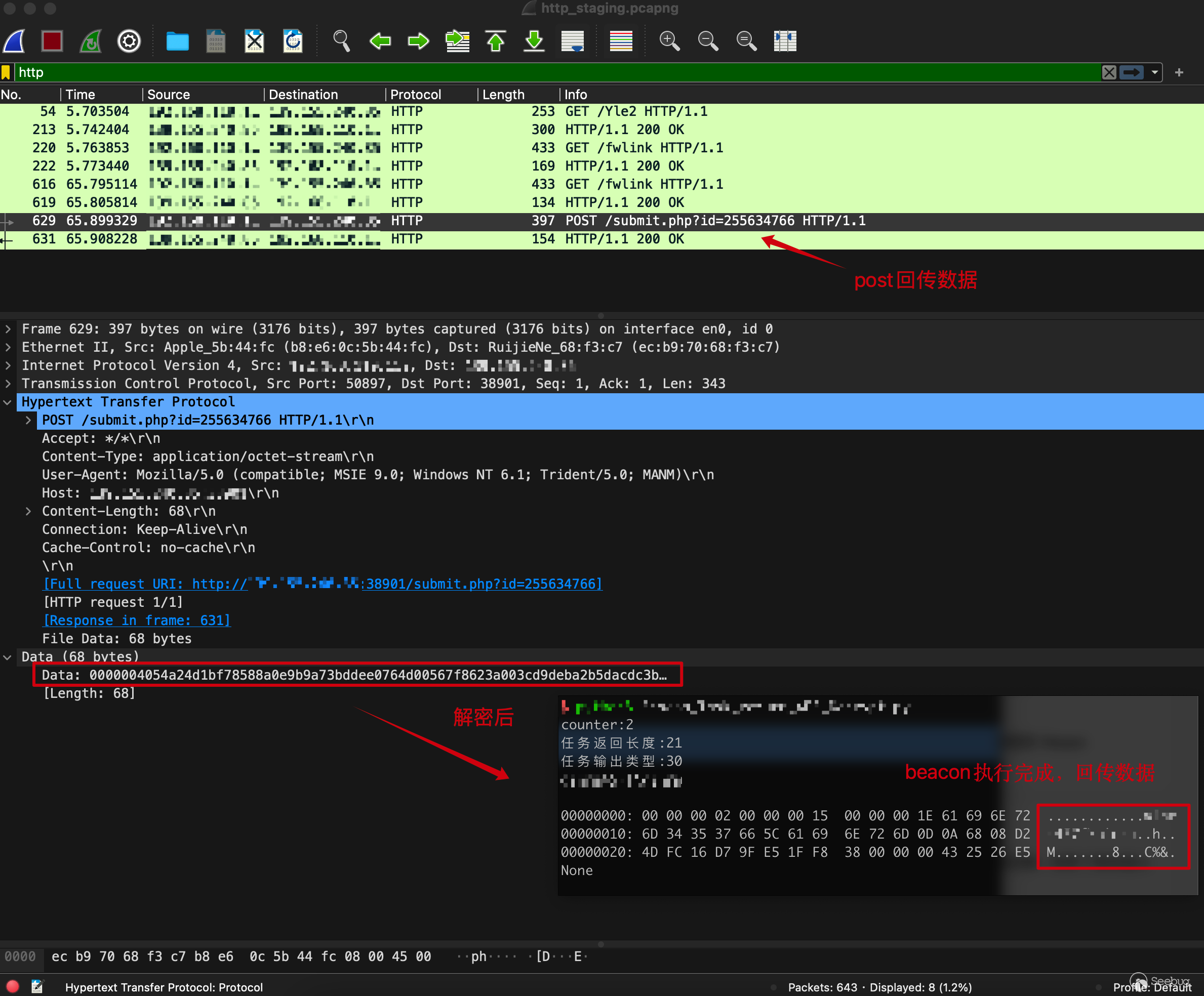This screenshot has width=1204, height=996.
Task: Open a capture file with folder icon
Action: coord(177,41)
